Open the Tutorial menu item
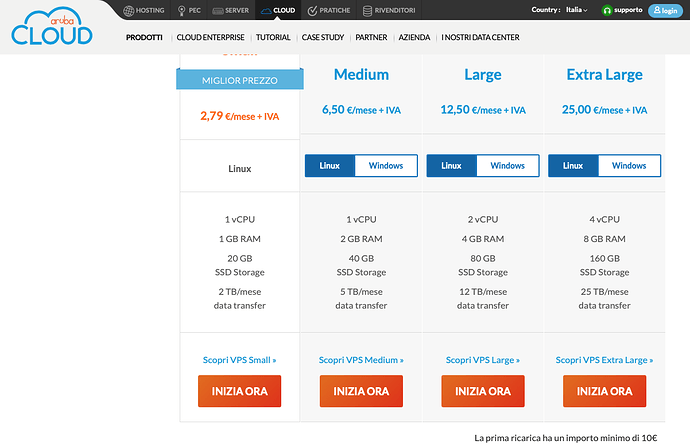Viewport: 690px width, 448px height. tap(273, 37)
